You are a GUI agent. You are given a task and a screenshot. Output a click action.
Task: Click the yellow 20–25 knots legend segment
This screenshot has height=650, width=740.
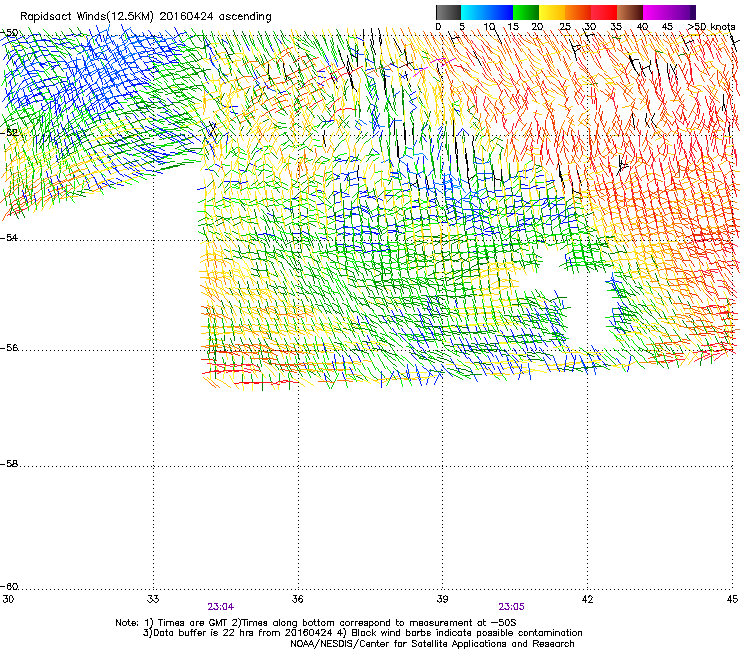tap(552, 12)
